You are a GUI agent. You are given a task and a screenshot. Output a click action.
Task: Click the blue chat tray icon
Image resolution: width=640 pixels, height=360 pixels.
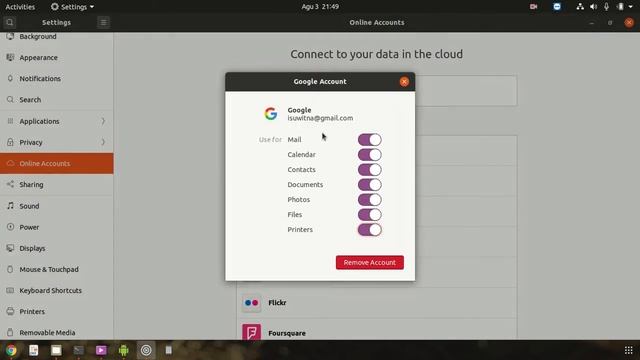pyautogui.click(x=557, y=7)
